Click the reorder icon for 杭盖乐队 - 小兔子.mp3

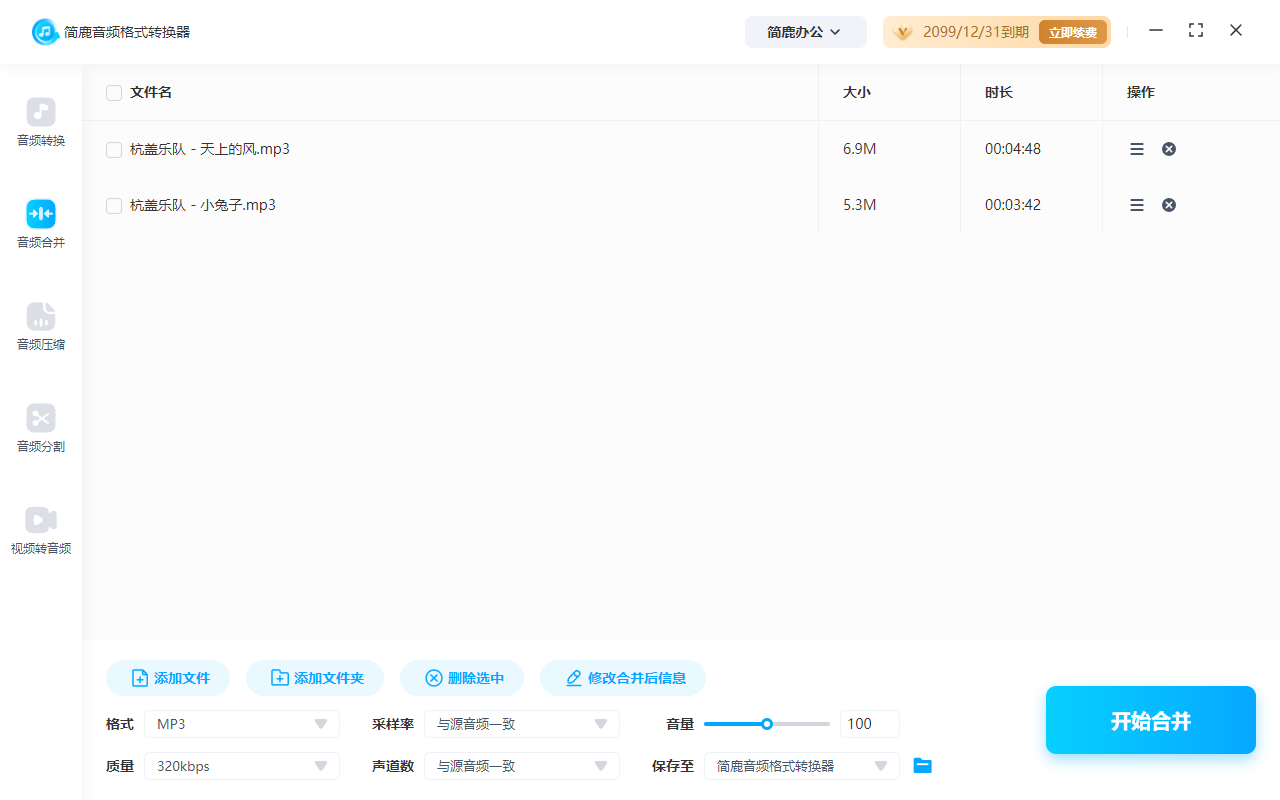coord(1137,204)
